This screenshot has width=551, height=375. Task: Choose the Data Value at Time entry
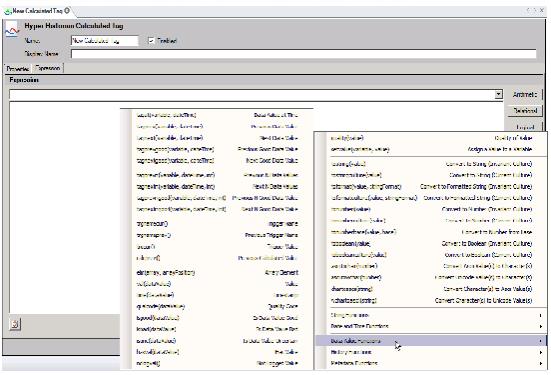(217, 115)
